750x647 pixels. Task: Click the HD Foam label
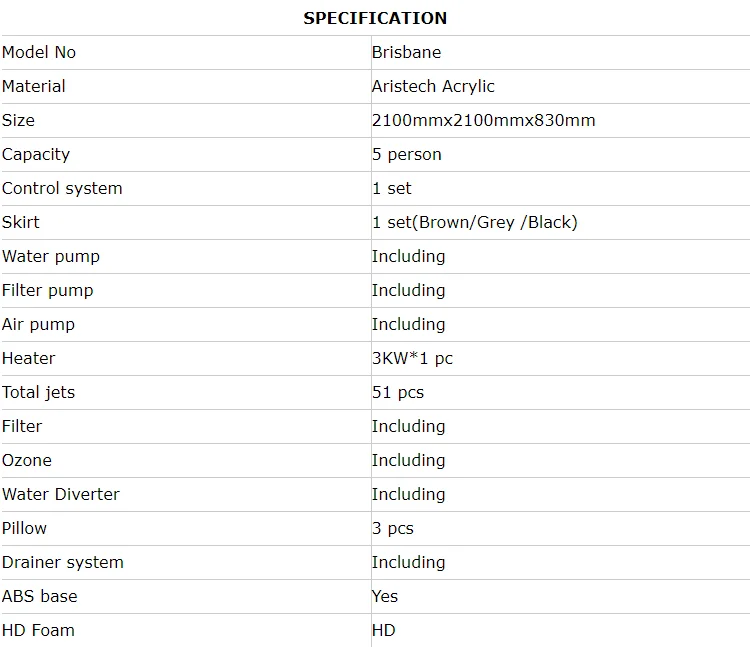tap(38, 630)
